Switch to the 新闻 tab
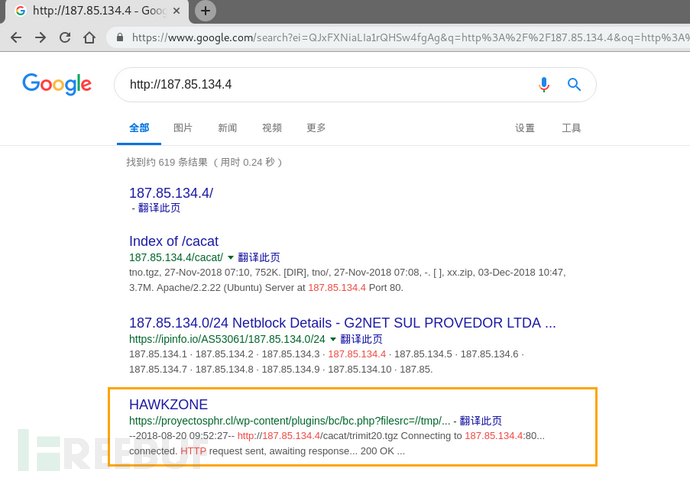Image resolution: width=690 pixels, height=478 pixels. (x=227, y=128)
